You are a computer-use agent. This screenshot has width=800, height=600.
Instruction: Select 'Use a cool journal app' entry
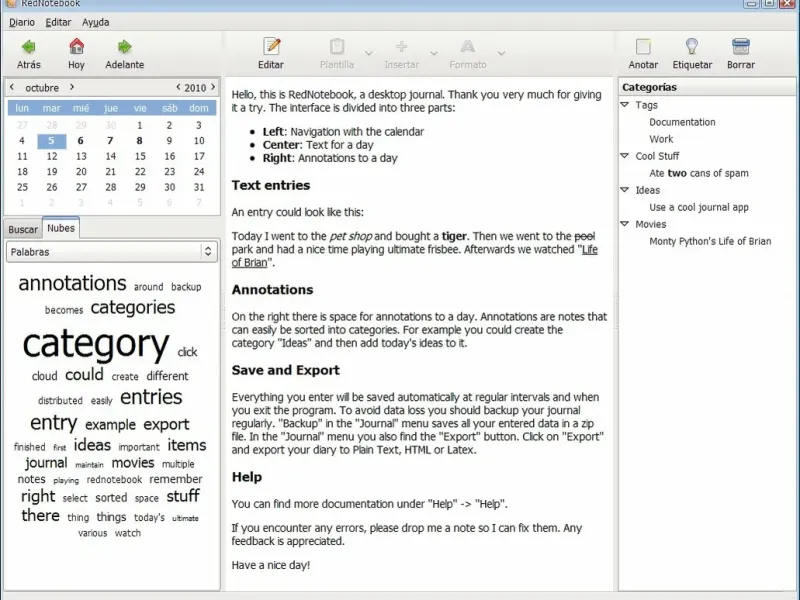pyautogui.click(x=699, y=207)
